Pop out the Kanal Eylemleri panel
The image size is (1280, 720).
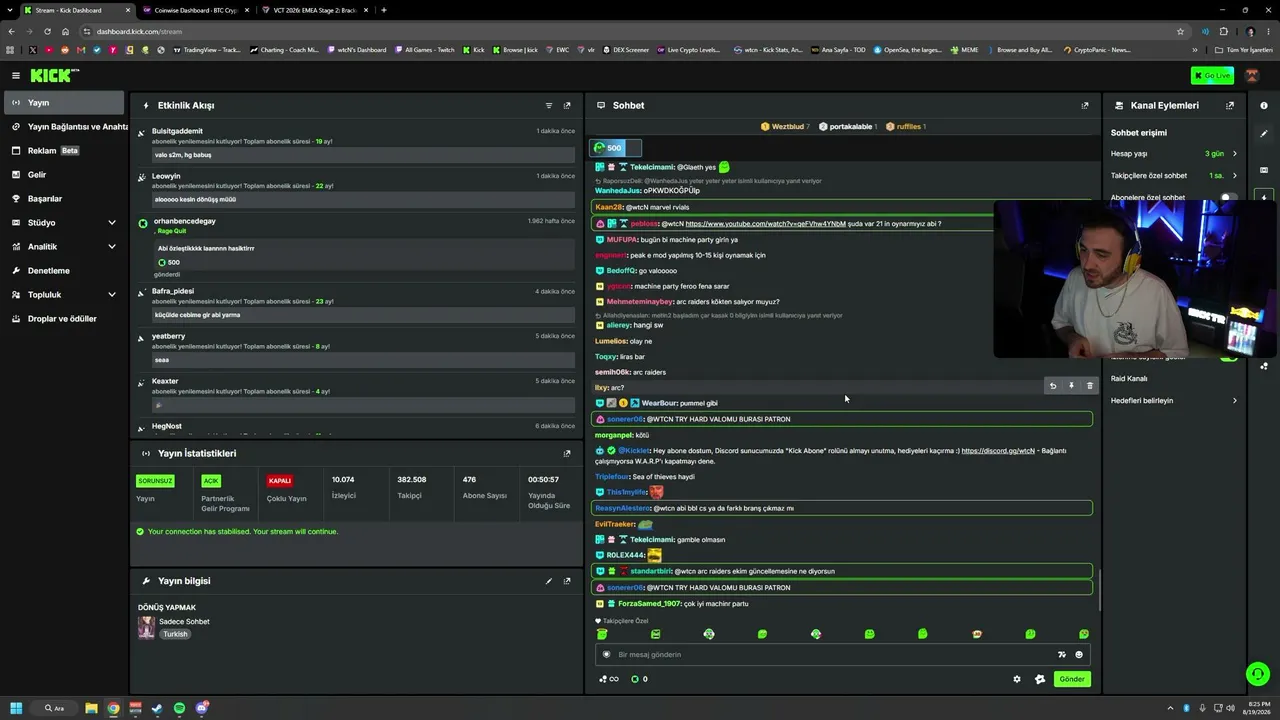click(x=1230, y=105)
